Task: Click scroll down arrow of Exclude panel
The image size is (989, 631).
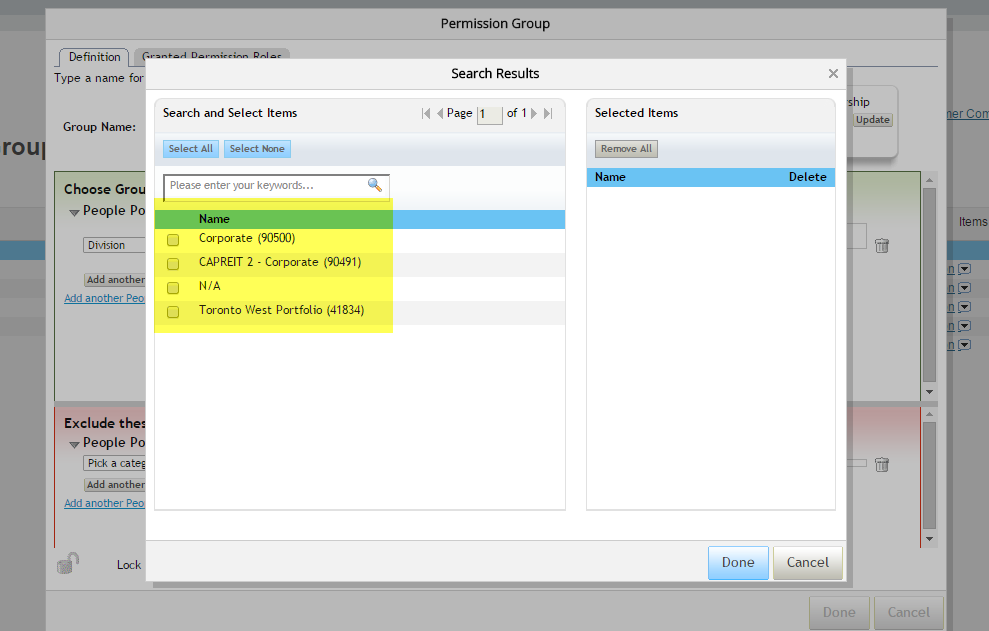Action: point(929,539)
